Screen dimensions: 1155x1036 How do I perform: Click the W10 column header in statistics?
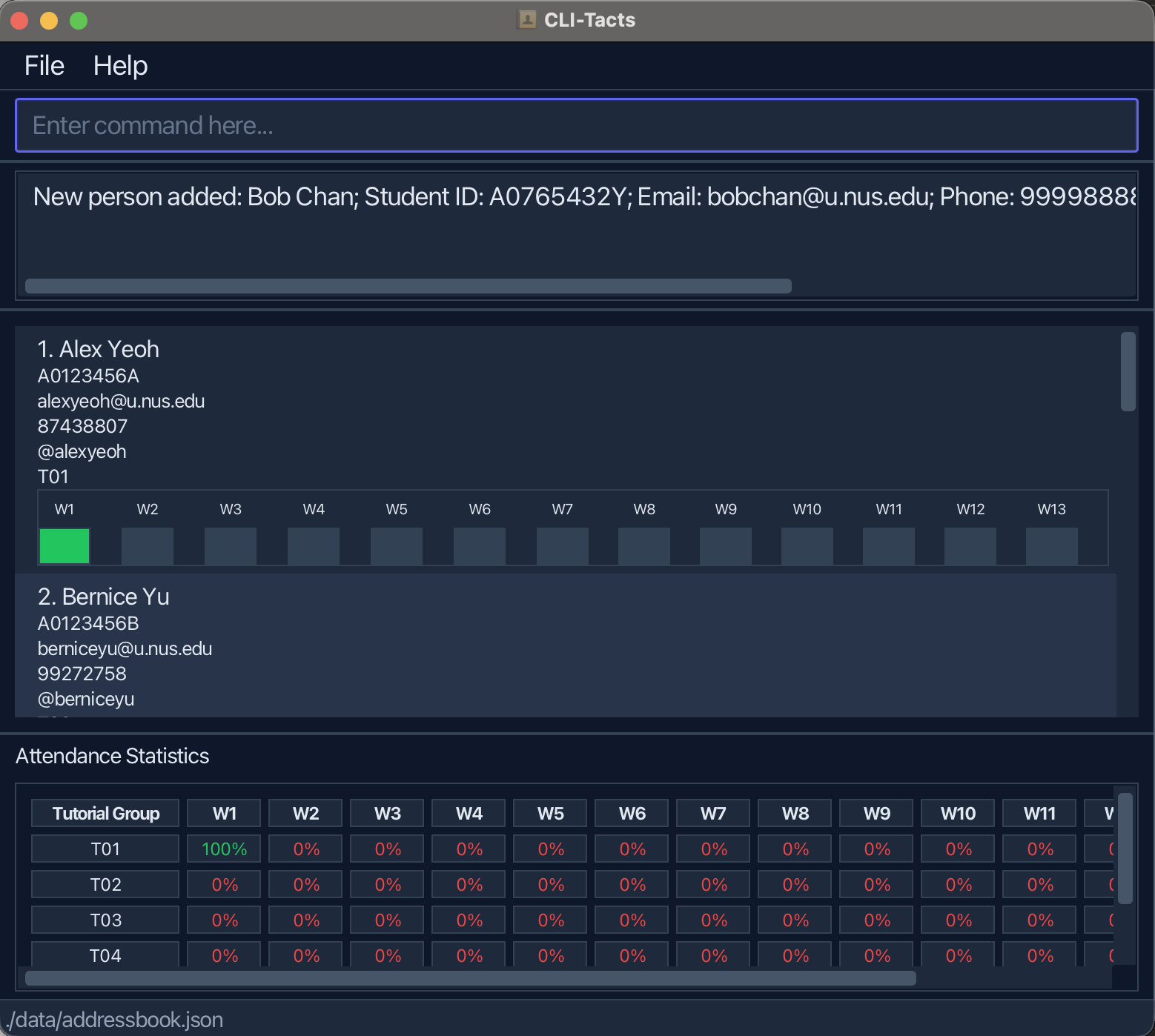(x=958, y=813)
